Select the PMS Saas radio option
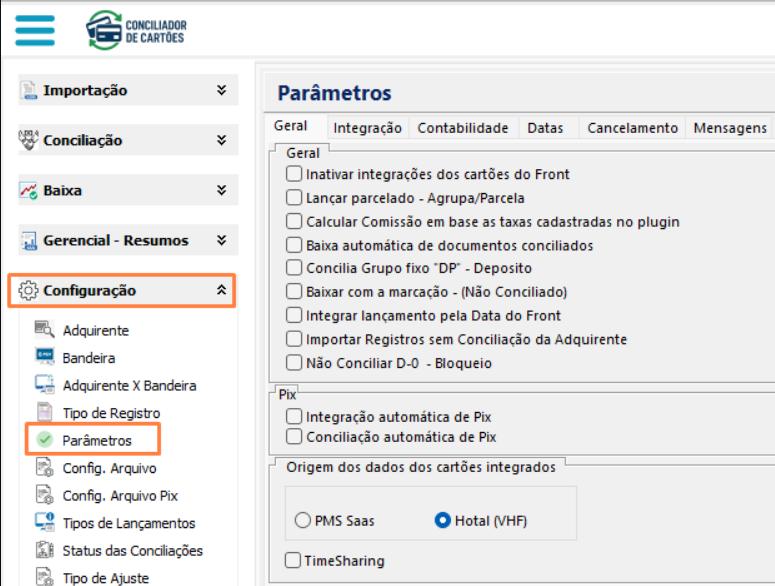This screenshot has width=775, height=586. point(303,520)
